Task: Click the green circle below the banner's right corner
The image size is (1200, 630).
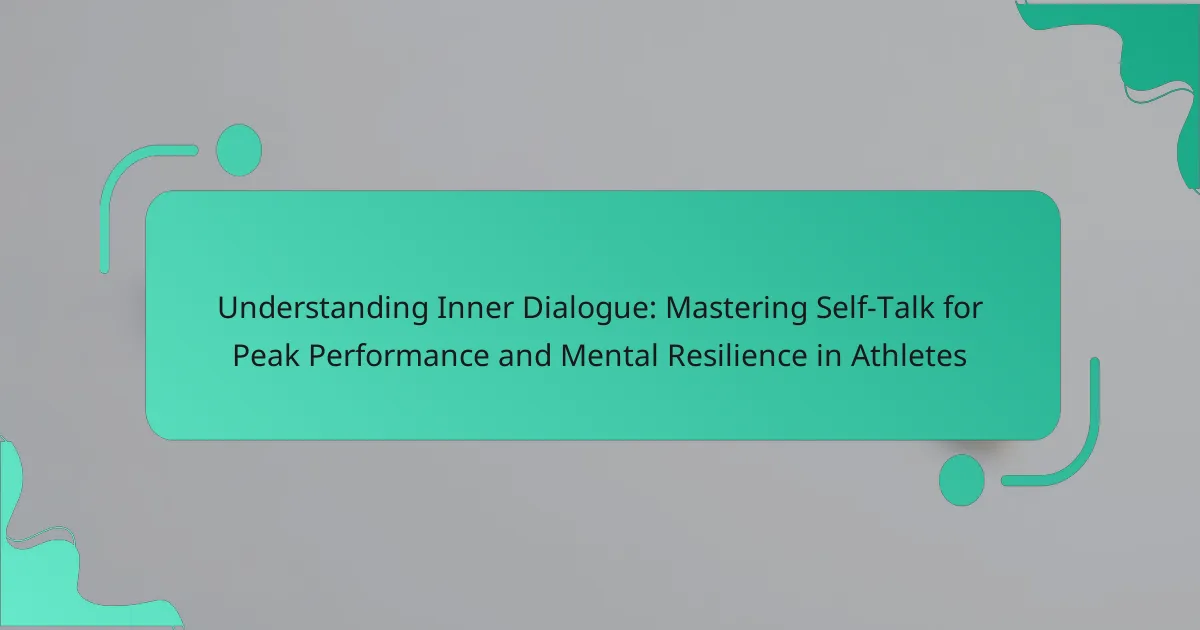Action: point(961,479)
